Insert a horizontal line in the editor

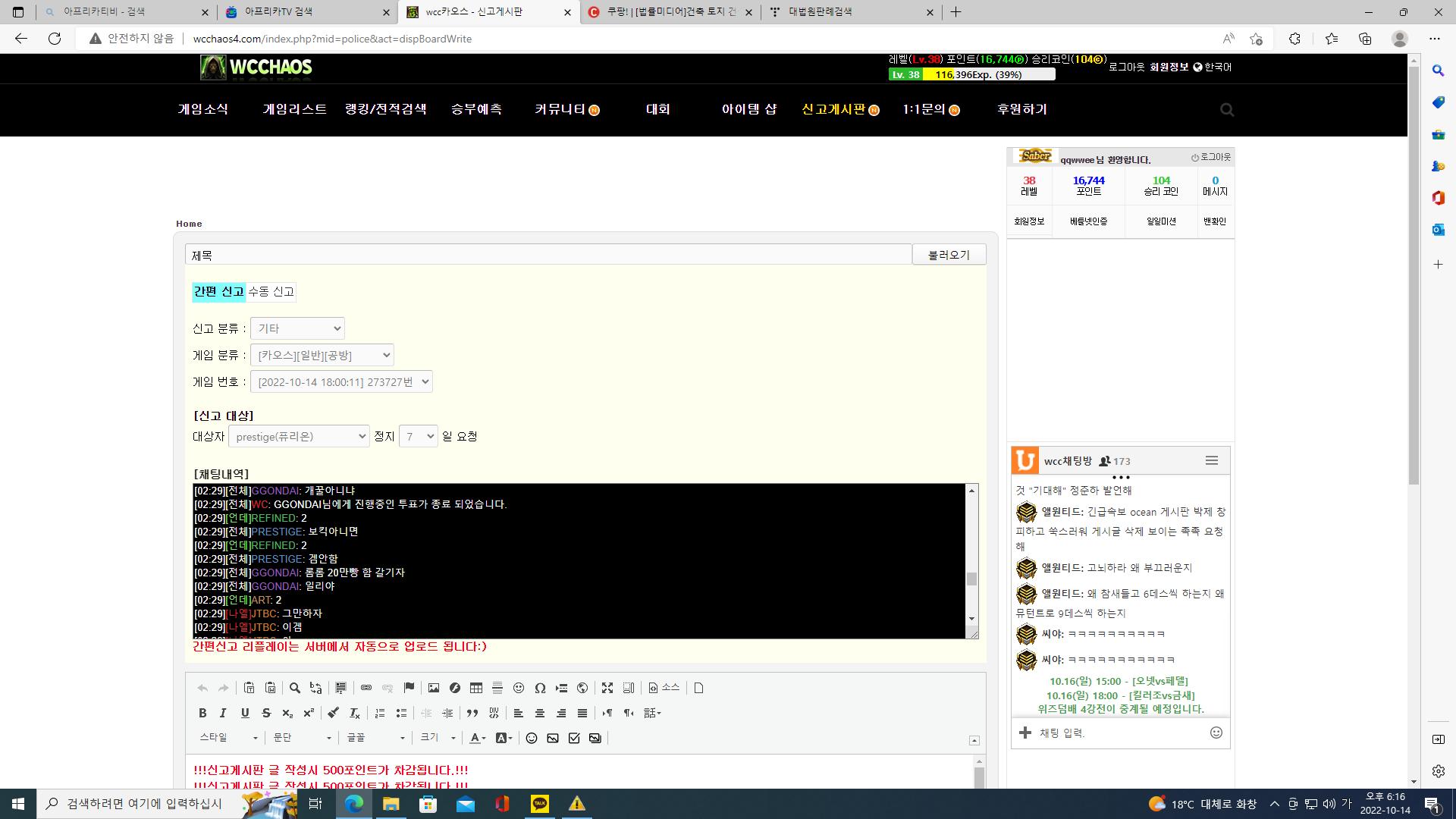pyautogui.click(x=497, y=688)
